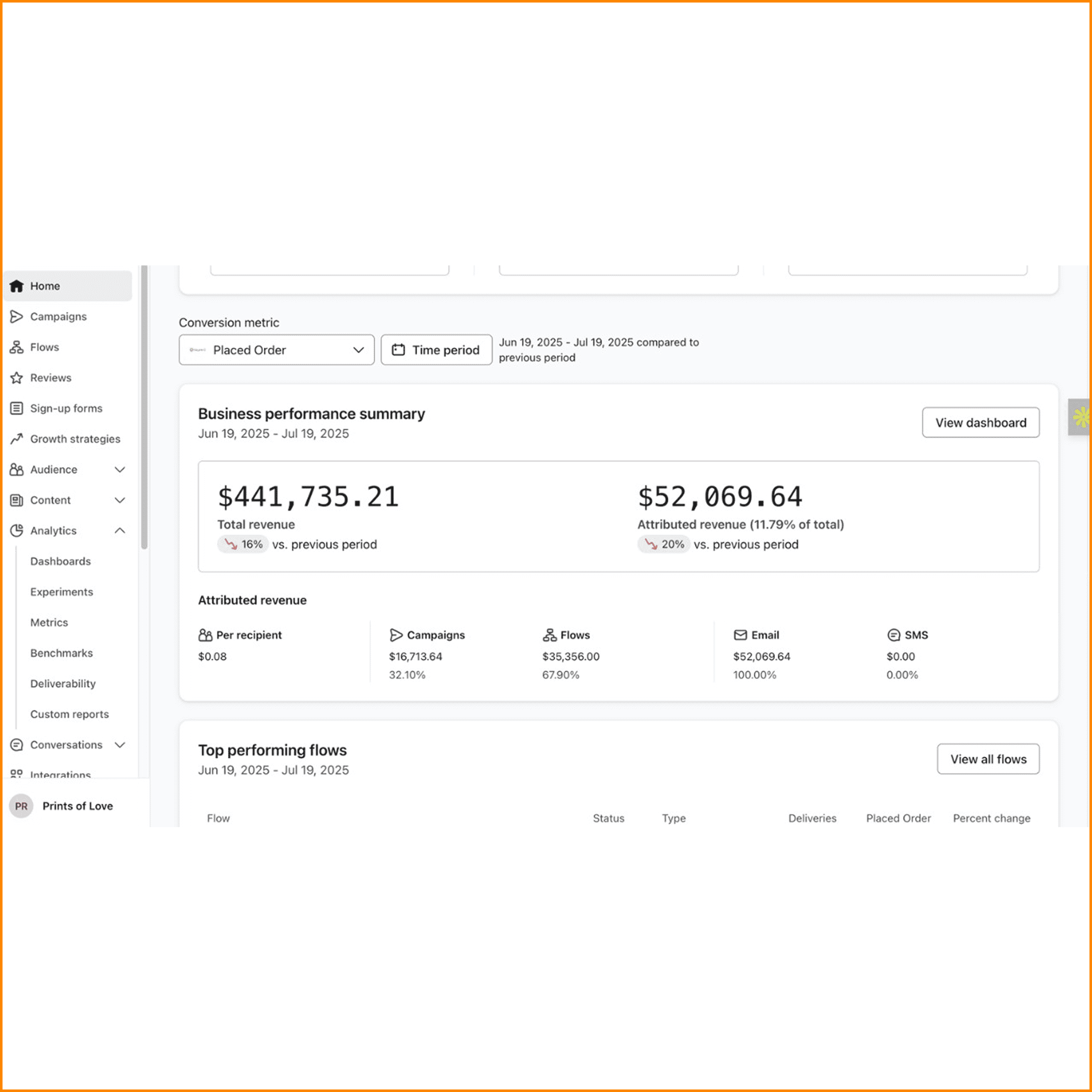Click the Flows icon in sidebar
This screenshot has width=1092, height=1092.
point(16,347)
